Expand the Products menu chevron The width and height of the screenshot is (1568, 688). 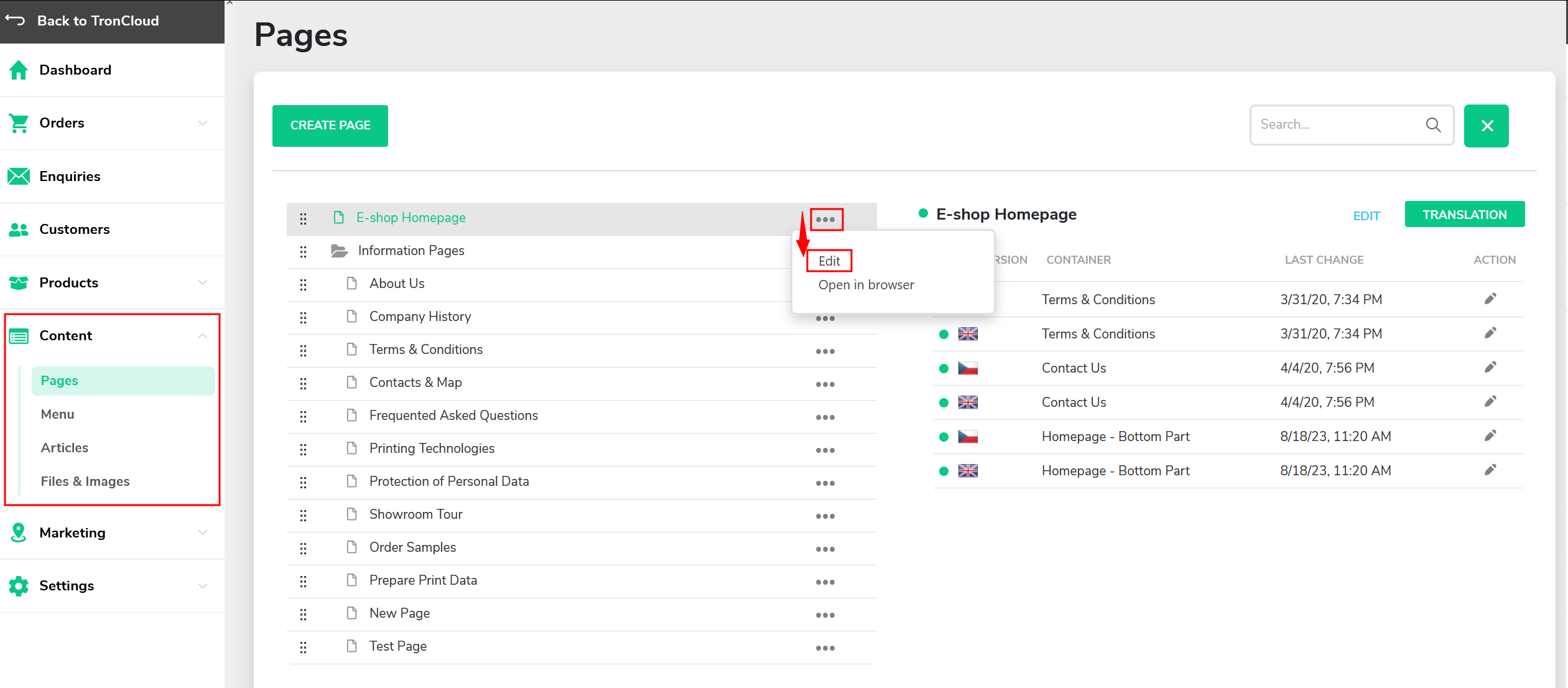click(203, 282)
